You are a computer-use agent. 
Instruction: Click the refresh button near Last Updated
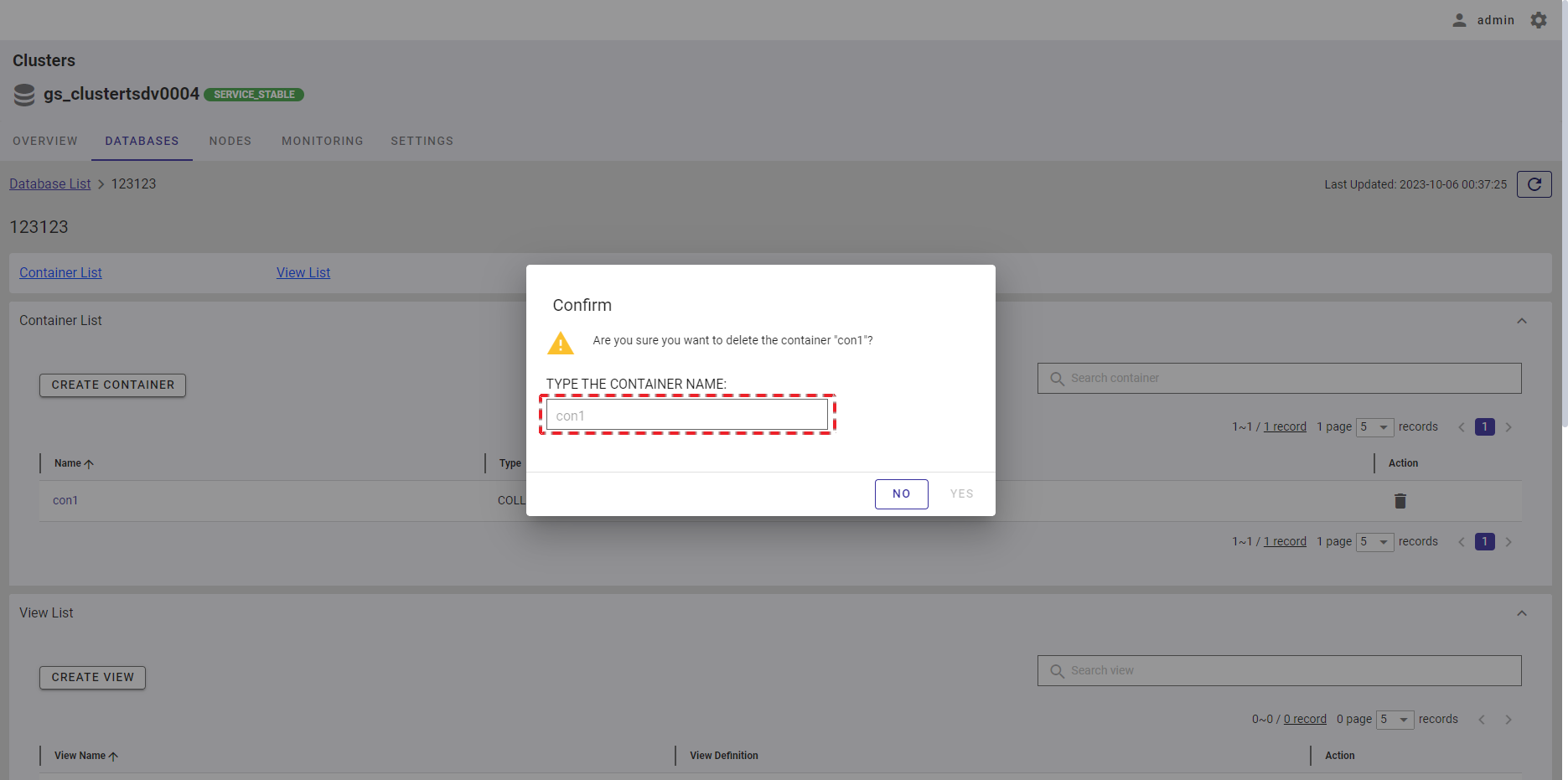(1534, 184)
